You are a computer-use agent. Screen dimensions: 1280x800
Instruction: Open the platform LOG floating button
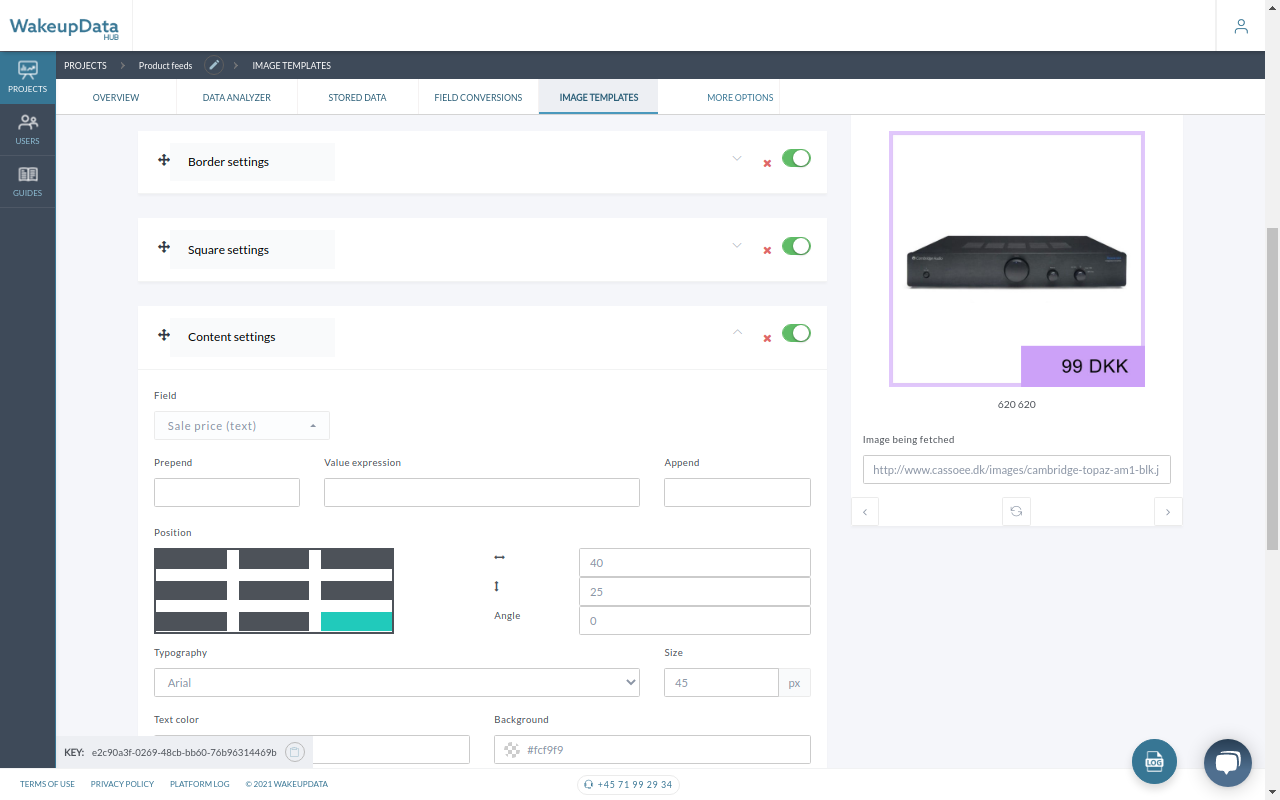(x=1154, y=762)
